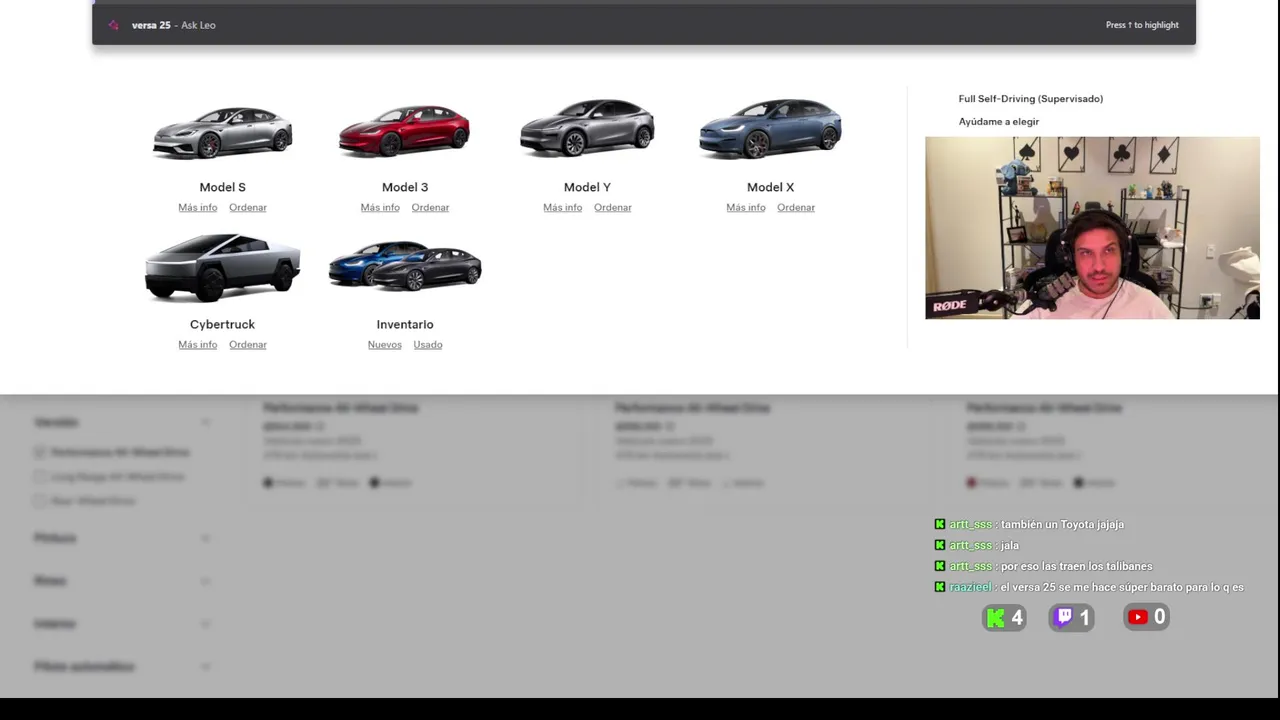Viewport: 1280px width, 720px height.
Task: Click Kick icon beside the 'jala' message
Action: [x=939, y=545]
